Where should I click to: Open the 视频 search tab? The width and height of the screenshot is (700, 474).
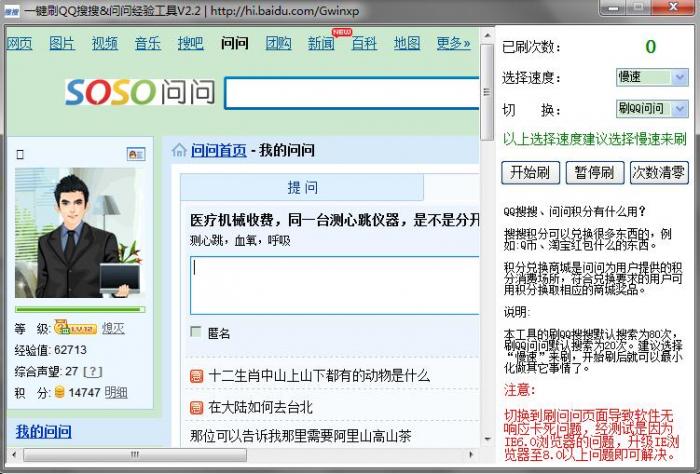[105, 43]
